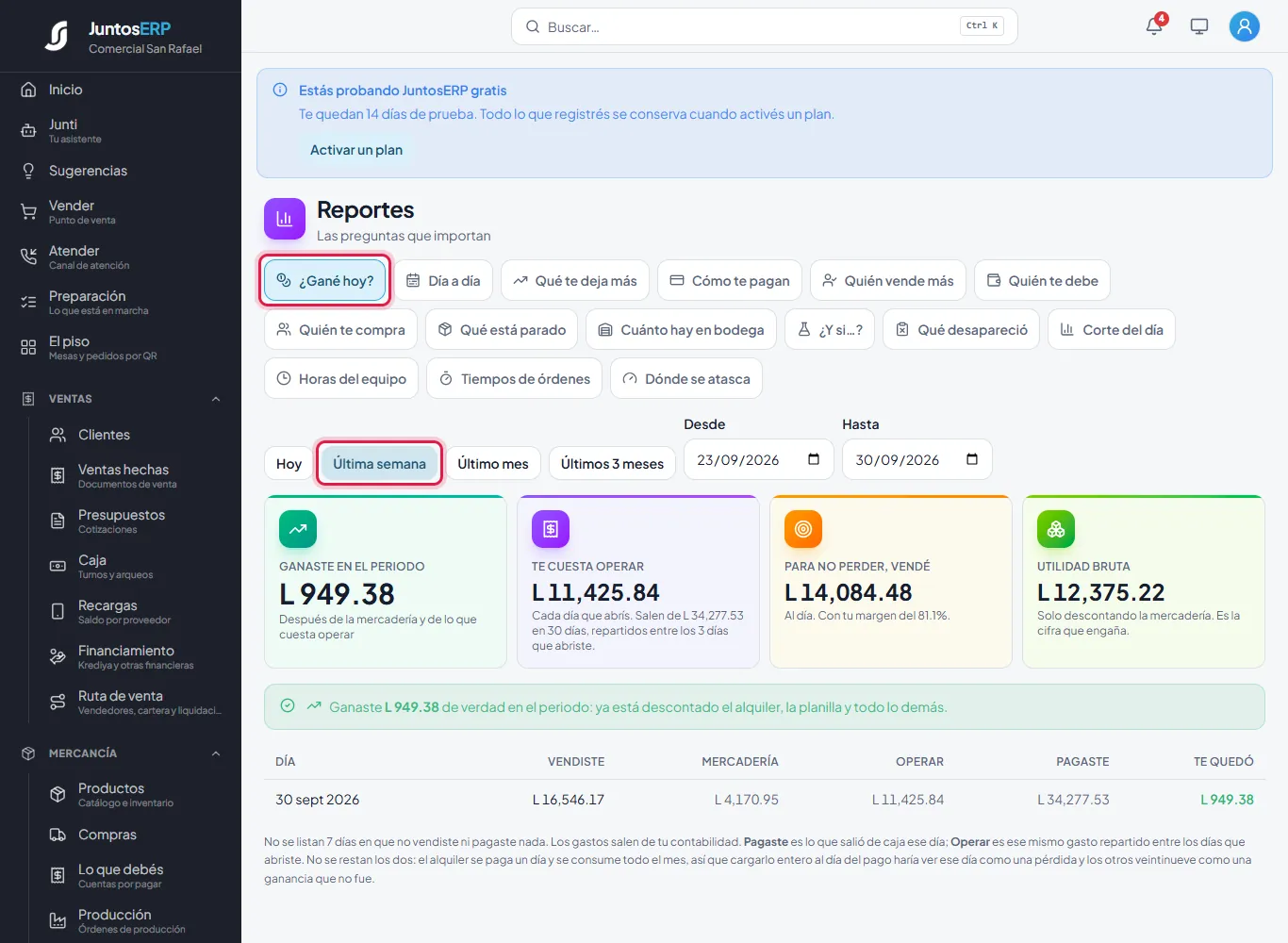Switch to the Día a día report tab

point(443,281)
